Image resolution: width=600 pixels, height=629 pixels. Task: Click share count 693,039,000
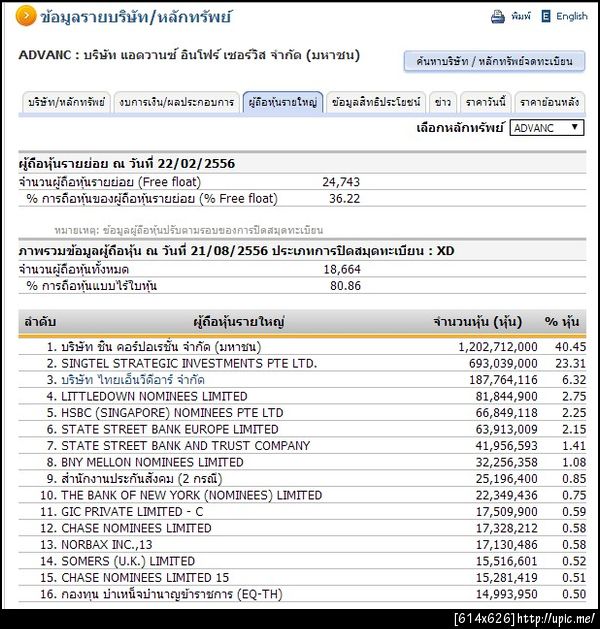(x=503, y=363)
